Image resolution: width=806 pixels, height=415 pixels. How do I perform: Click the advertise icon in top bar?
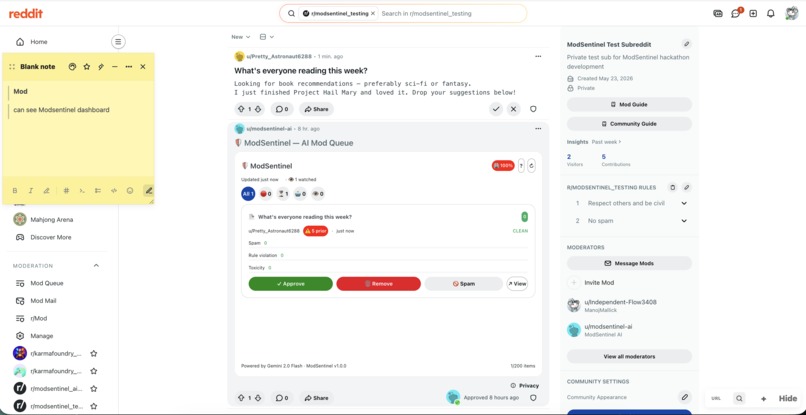(x=718, y=14)
